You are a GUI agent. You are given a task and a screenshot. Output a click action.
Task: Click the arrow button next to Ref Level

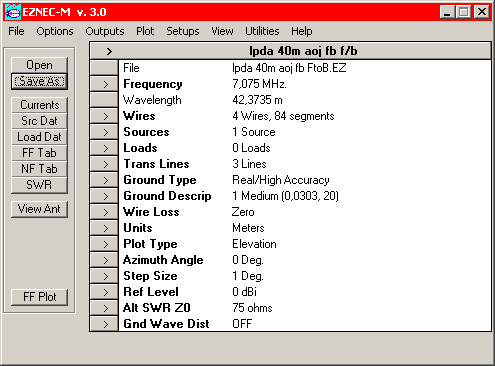(x=104, y=292)
